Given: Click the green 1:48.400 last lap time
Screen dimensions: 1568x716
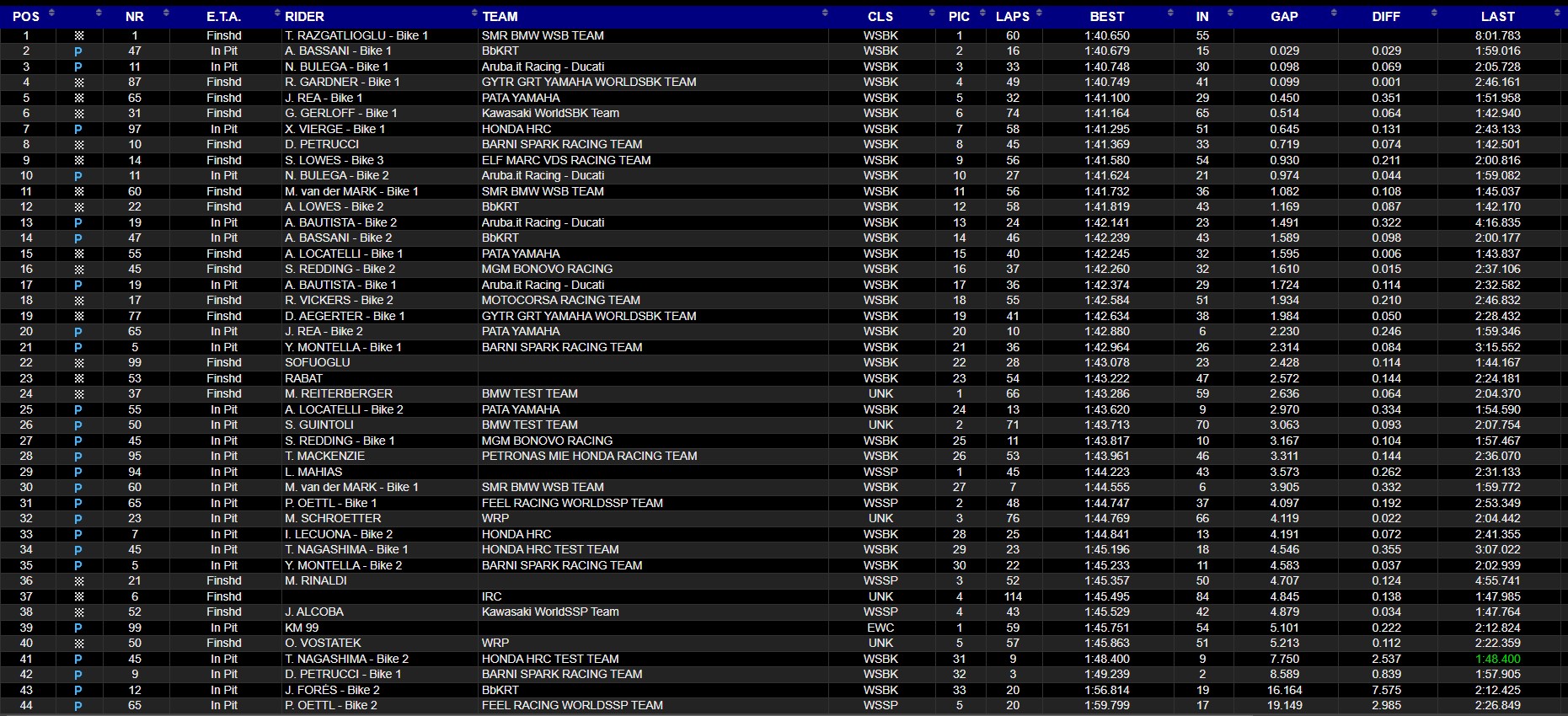Looking at the screenshot, I should [1497, 659].
